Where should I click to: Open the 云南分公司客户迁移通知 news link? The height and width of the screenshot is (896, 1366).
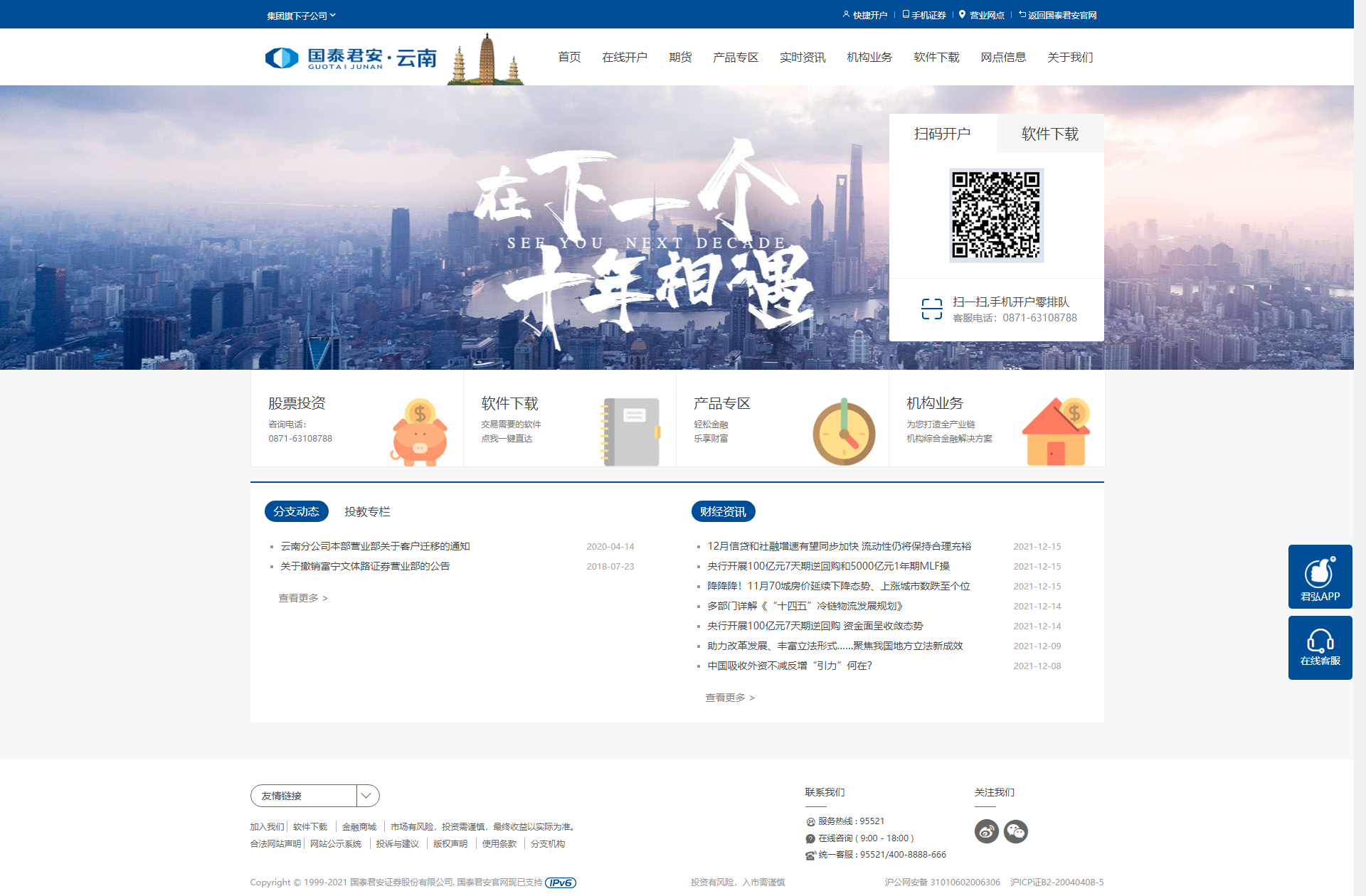377,546
